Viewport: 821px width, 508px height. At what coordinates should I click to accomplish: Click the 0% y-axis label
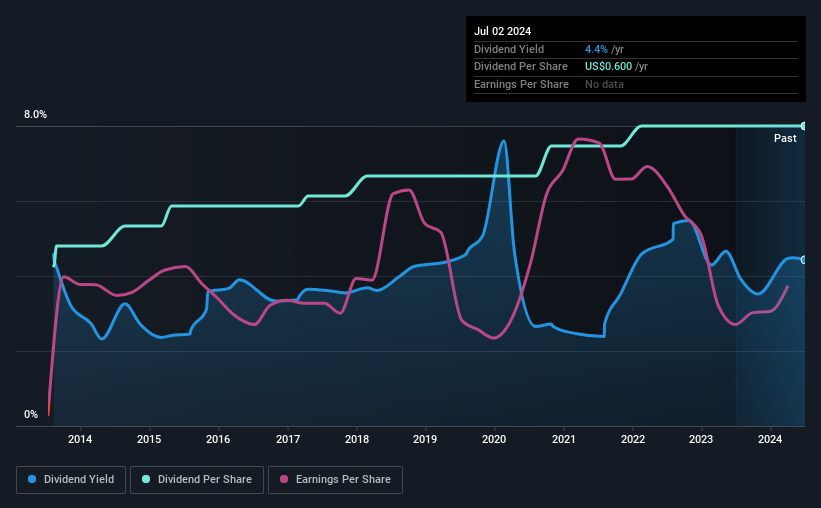pyautogui.click(x=31, y=414)
